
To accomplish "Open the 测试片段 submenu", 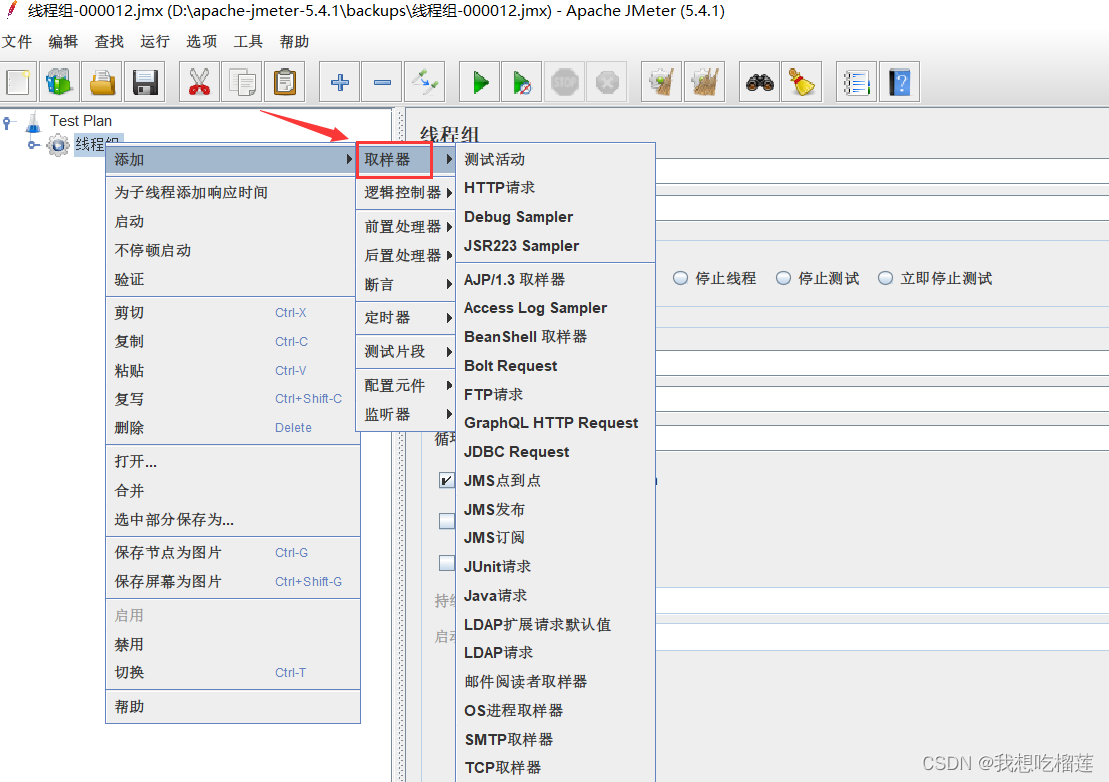I will click(x=405, y=351).
